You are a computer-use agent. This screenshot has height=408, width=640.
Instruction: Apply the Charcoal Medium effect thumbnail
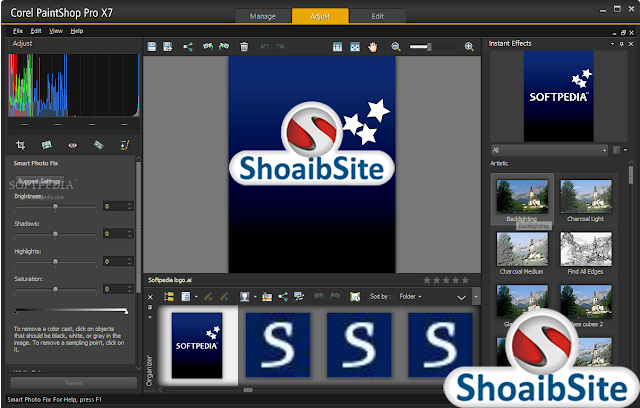tap(522, 249)
